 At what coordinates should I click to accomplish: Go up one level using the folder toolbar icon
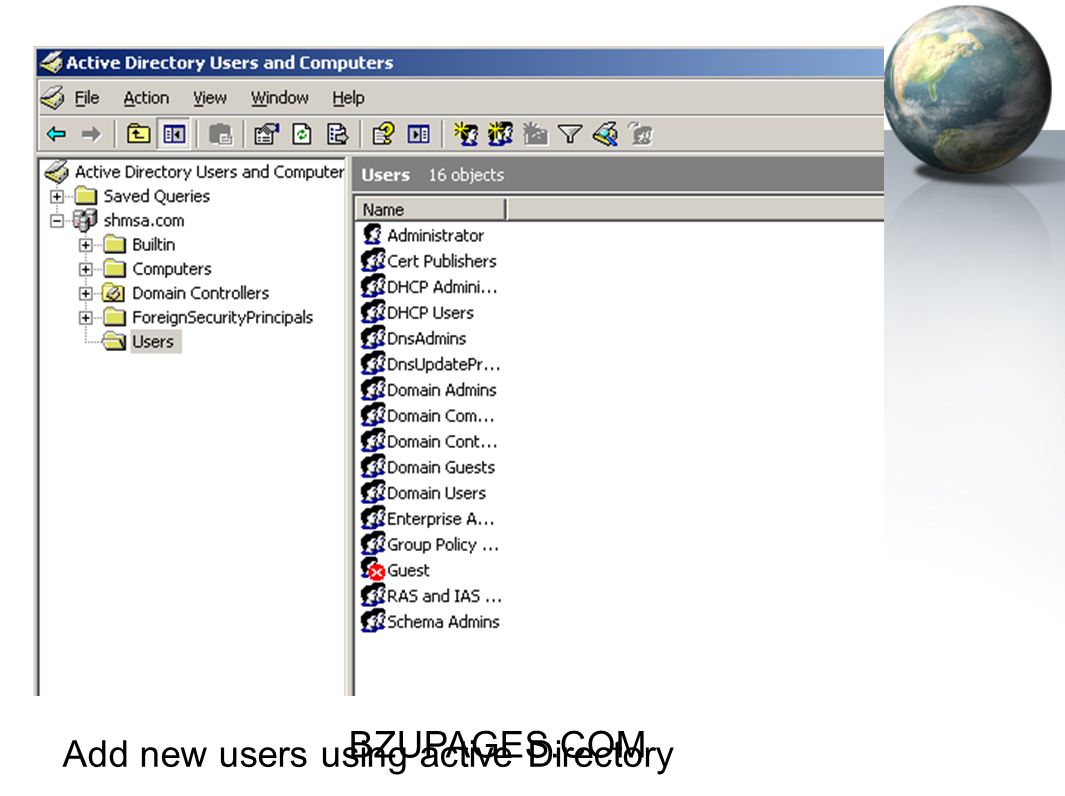coord(139,134)
